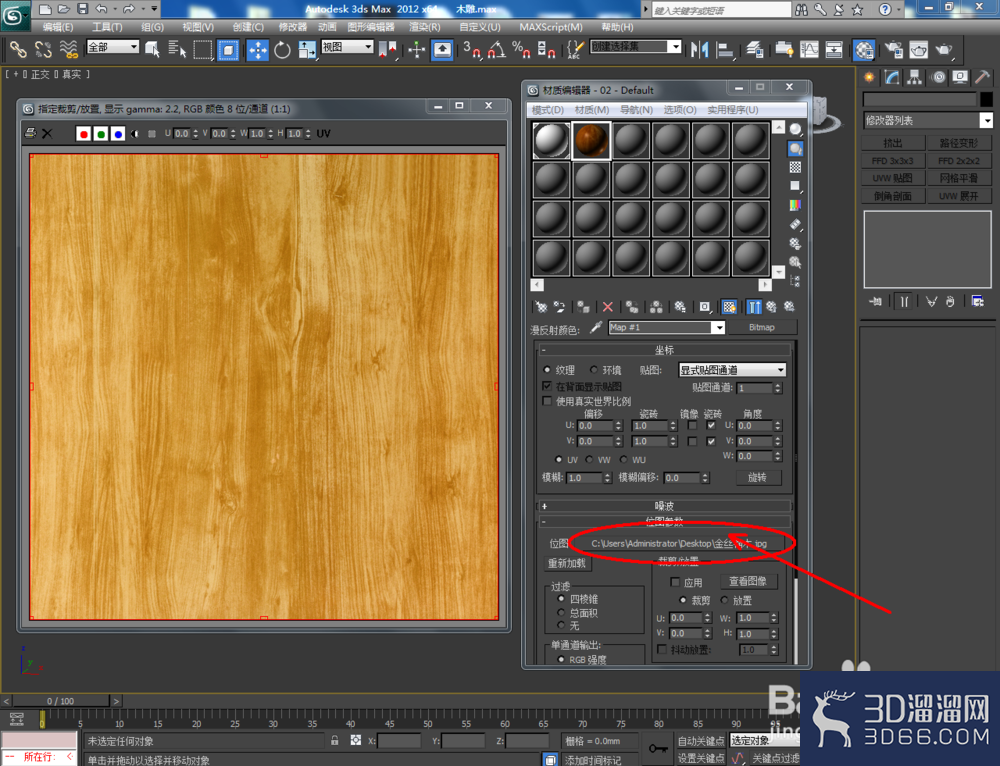This screenshot has height=766, width=1000.
Task: Activate the Select and Move tool
Action: click(257, 49)
